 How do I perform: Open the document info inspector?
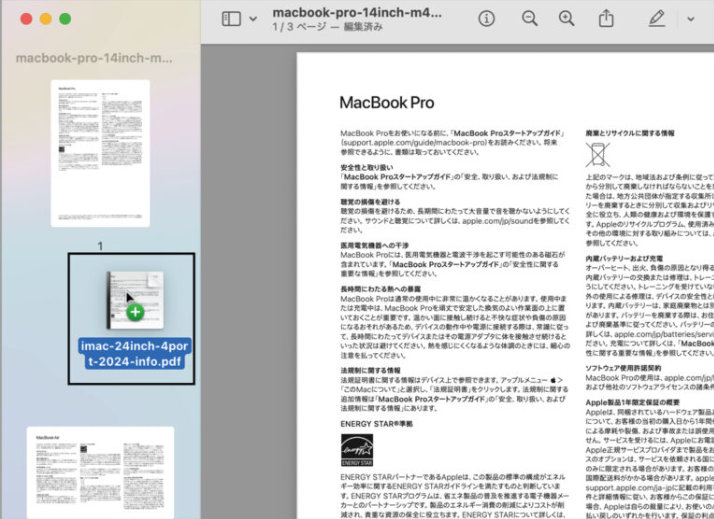pyautogui.click(x=486, y=19)
